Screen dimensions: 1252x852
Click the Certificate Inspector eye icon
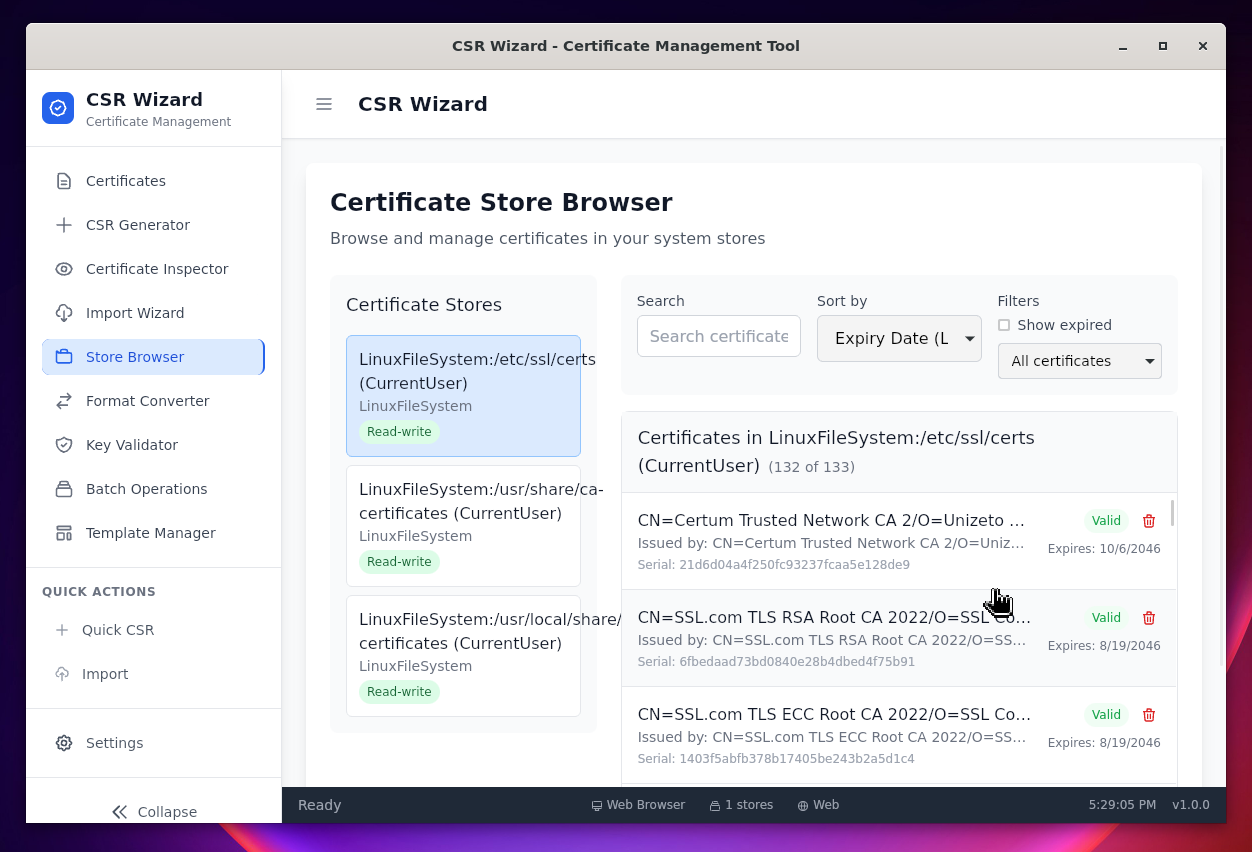tap(64, 269)
